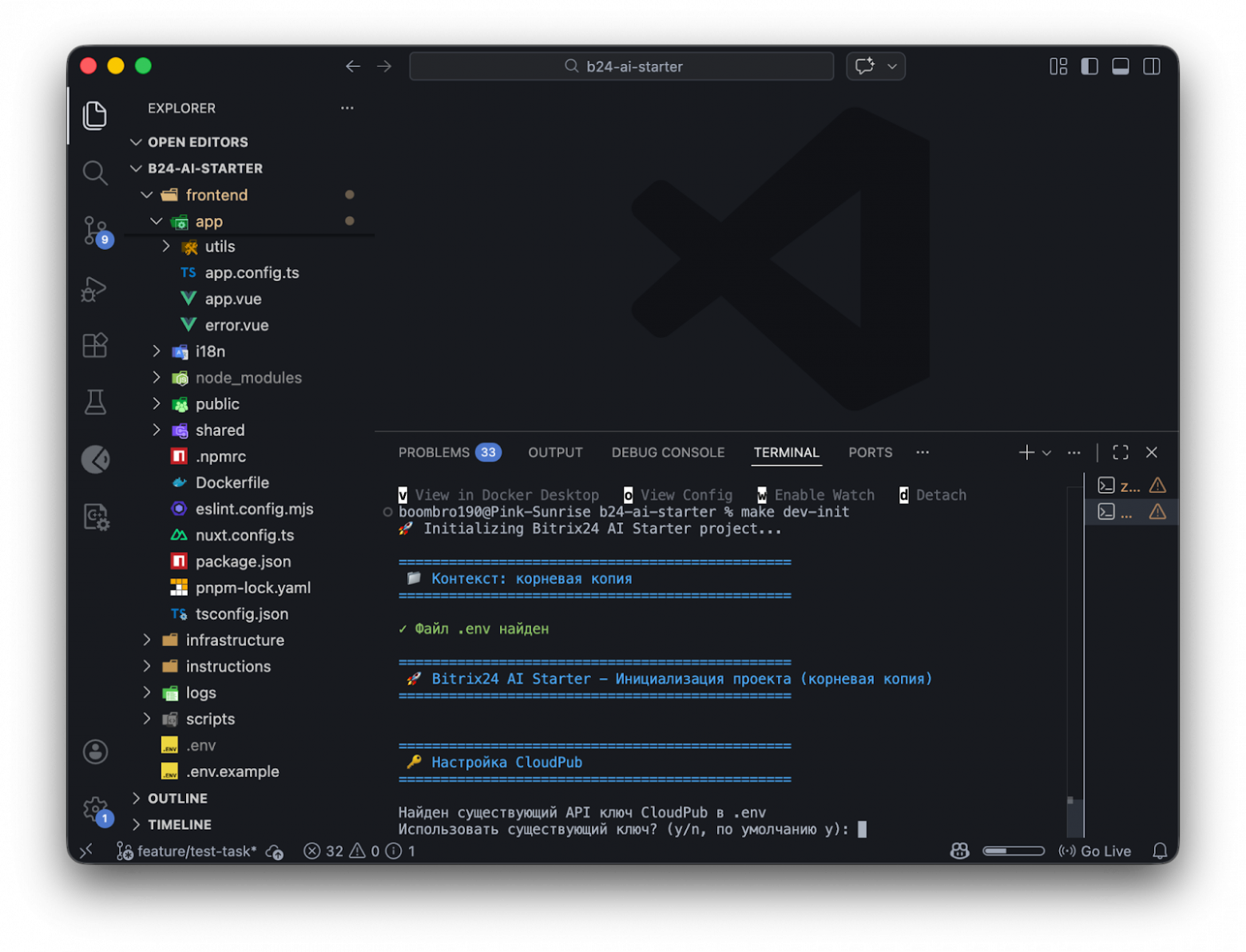Open the Source Control view
Image resolution: width=1246 pixels, height=952 pixels.
click(x=95, y=231)
